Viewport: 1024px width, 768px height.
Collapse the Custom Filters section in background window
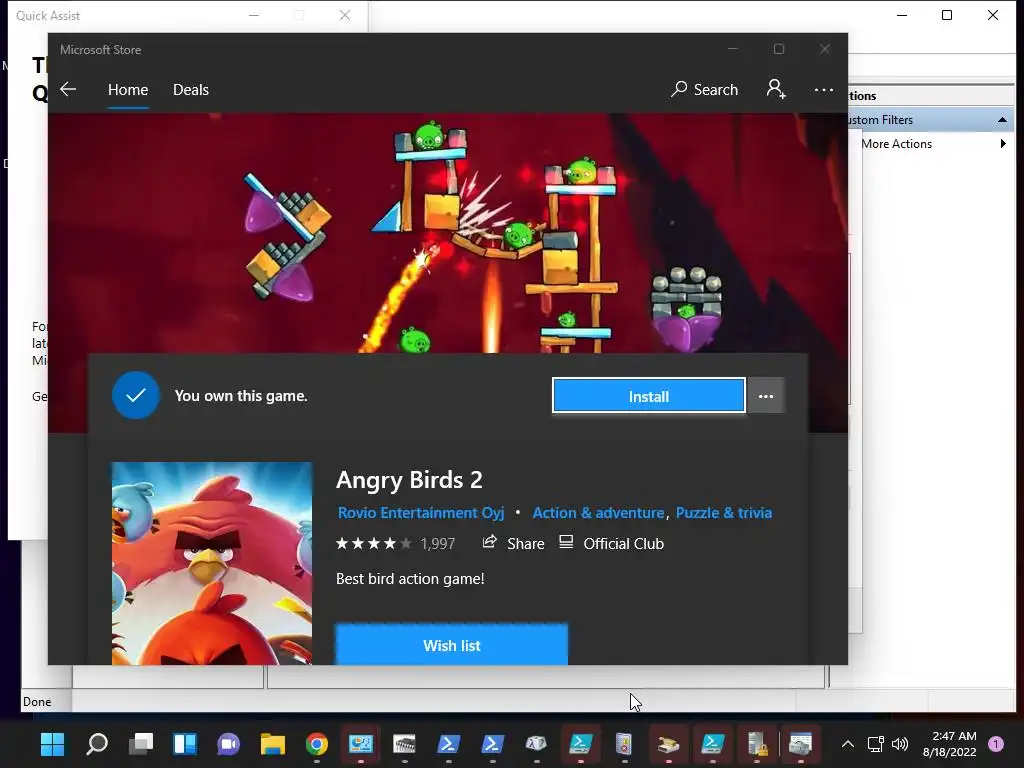[1002, 120]
